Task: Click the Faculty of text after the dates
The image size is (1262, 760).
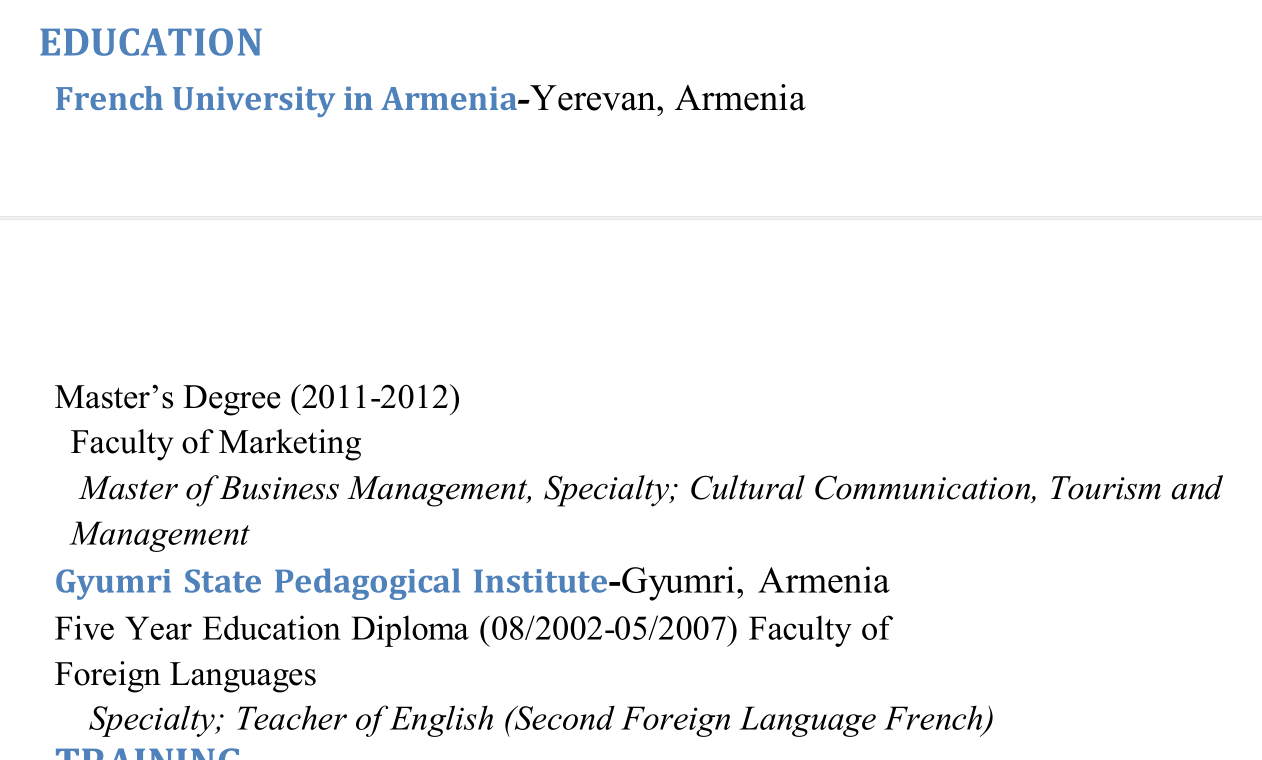Action: tap(819, 629)
